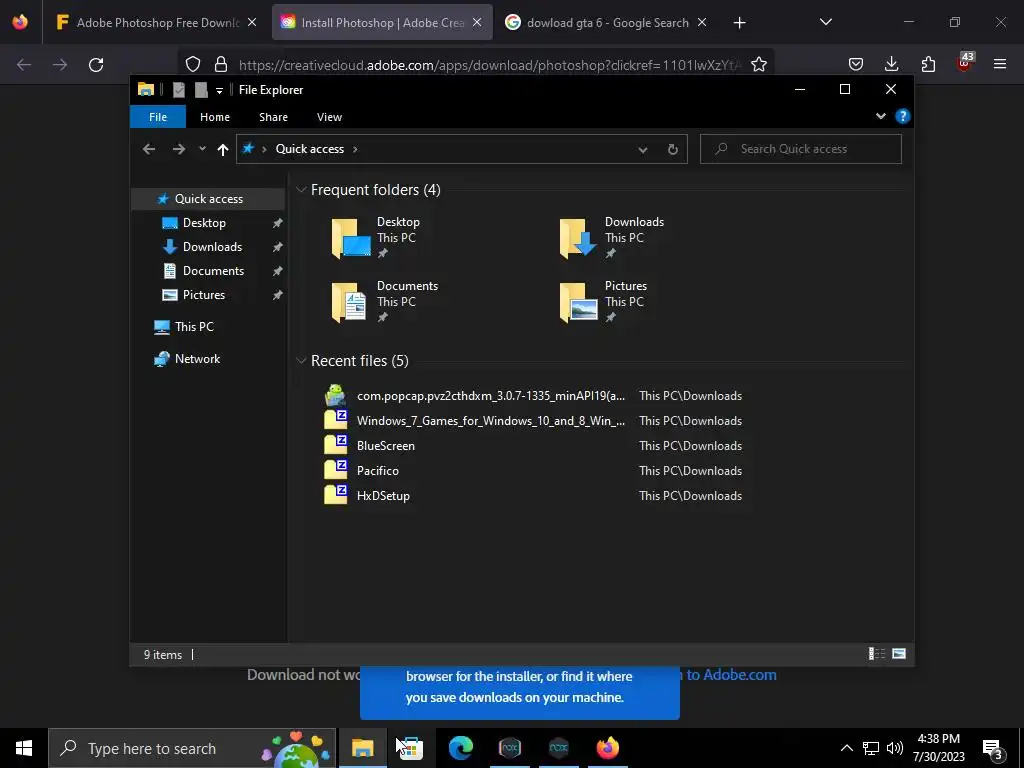Screen dimensions: 1024x768
Task: Open the Desktop frequent folder icon
Action: [351, 238]
